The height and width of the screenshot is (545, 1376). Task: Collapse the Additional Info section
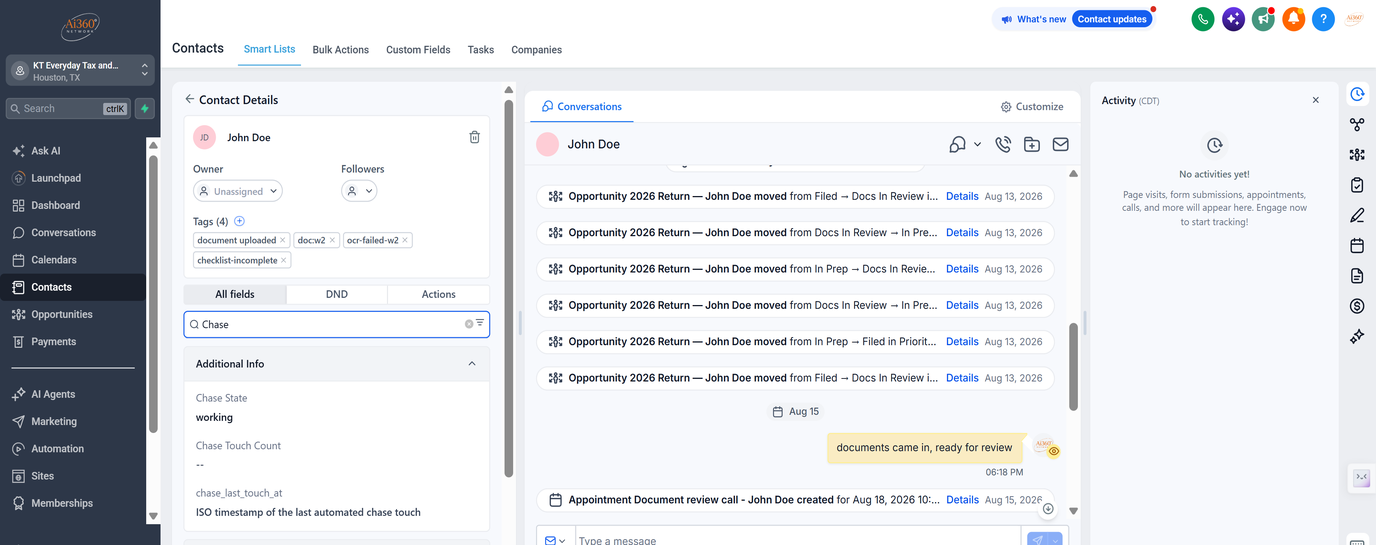click(x=472, y=364)
